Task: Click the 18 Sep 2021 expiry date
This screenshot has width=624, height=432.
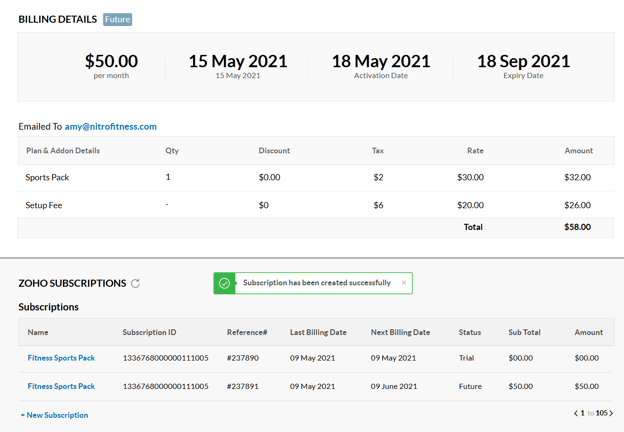Action: tap(523, 62)
